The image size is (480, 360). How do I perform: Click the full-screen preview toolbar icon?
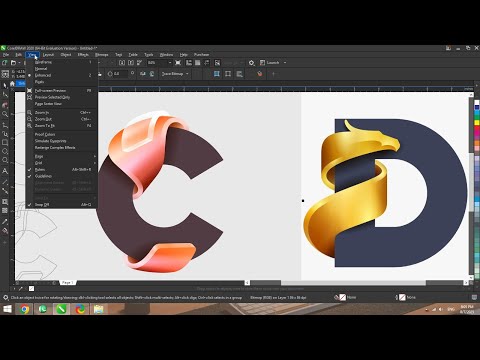pos(178,63)
